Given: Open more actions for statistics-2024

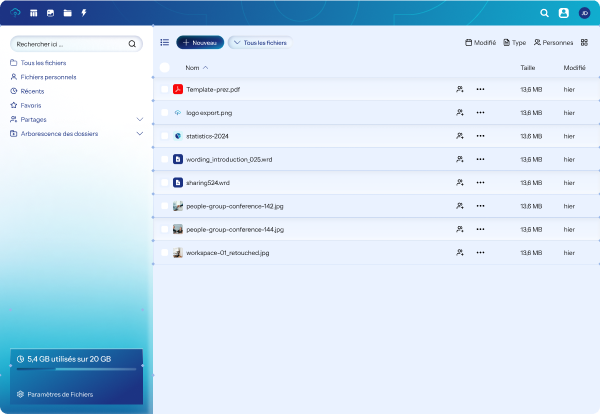Looking at the screenshot, I should point(480,136).
